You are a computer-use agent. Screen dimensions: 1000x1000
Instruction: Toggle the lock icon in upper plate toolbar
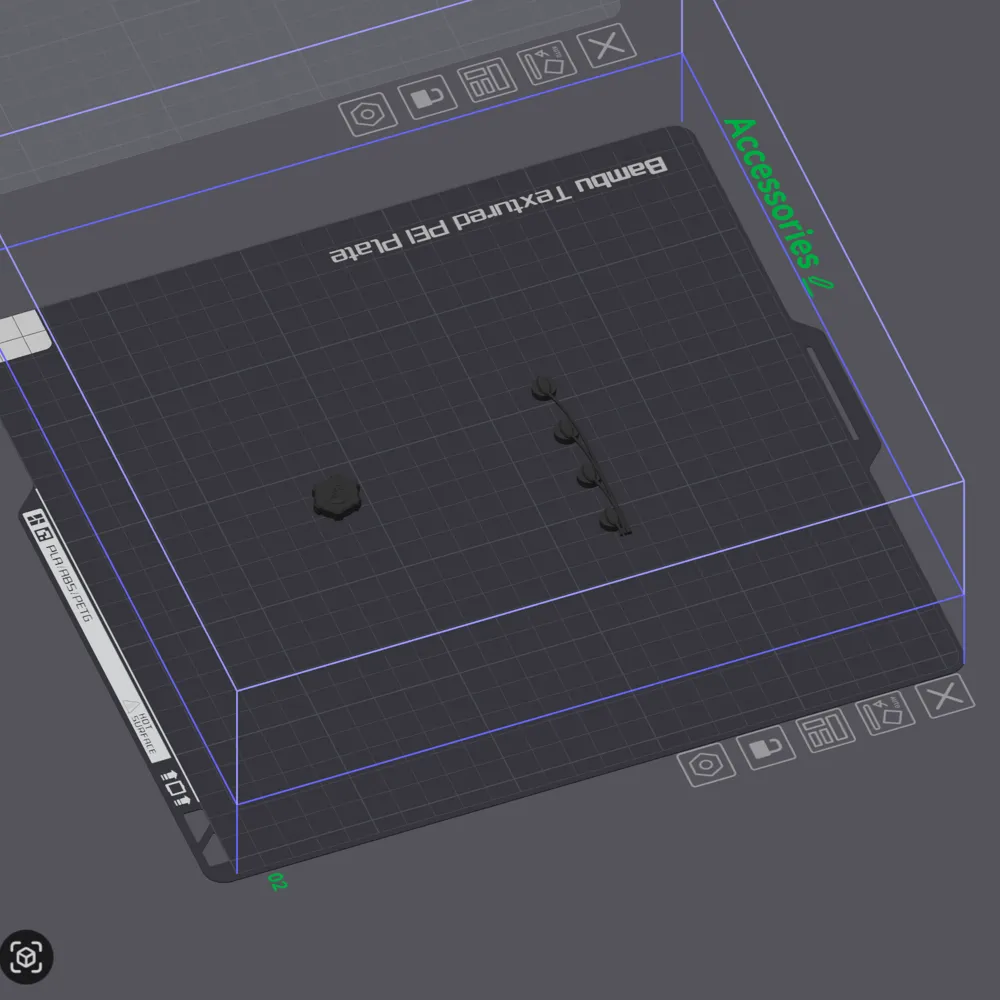tap(427, 97)
